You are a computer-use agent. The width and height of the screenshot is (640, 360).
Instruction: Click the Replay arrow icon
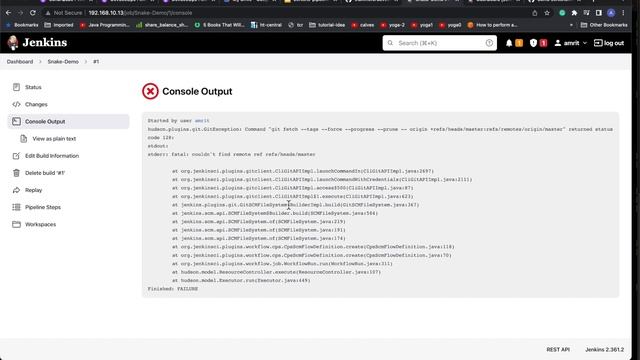[16, 190]
